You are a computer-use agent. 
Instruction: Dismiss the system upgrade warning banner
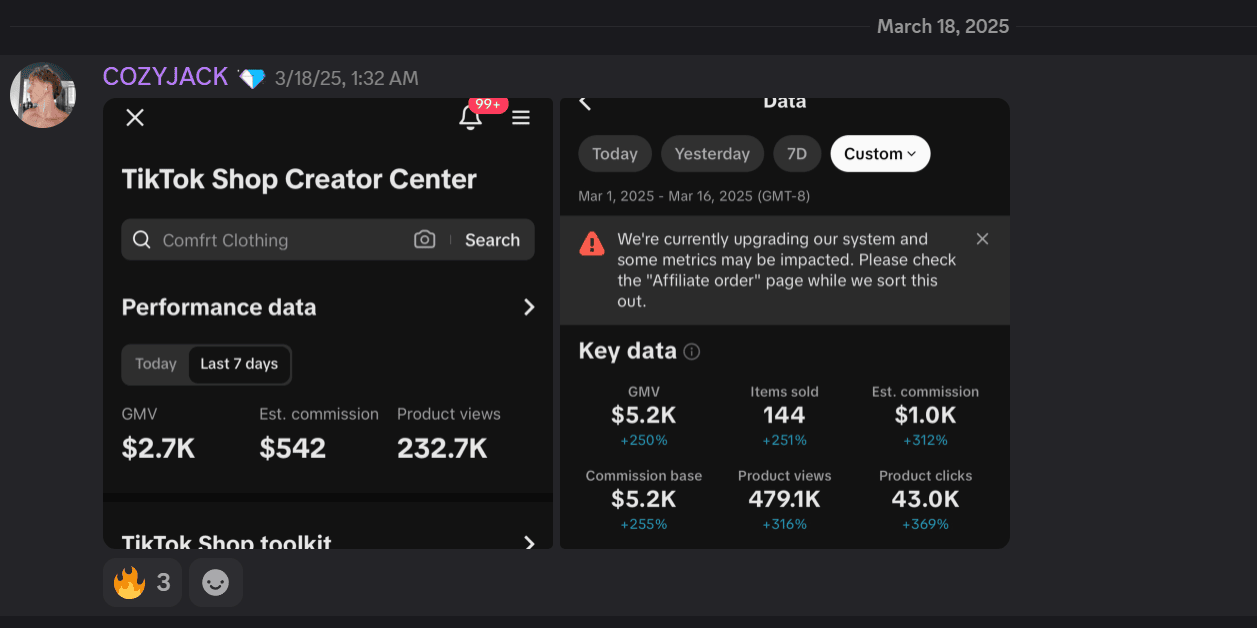[x=982, y=239]
